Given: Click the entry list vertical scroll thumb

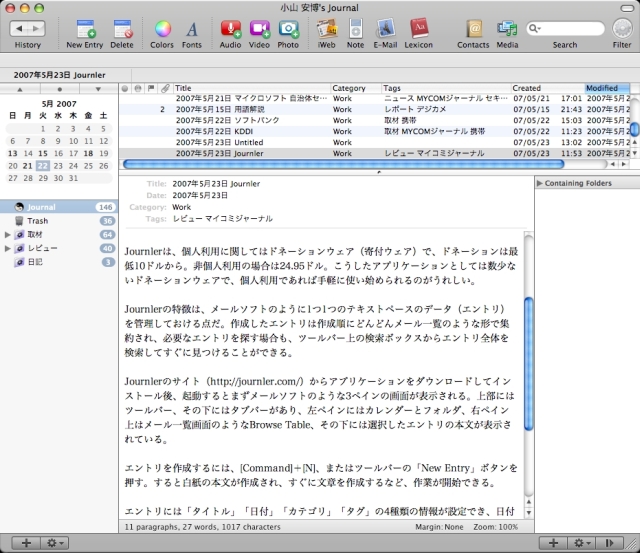Looking at the screenshot, I should pos(635,129).
